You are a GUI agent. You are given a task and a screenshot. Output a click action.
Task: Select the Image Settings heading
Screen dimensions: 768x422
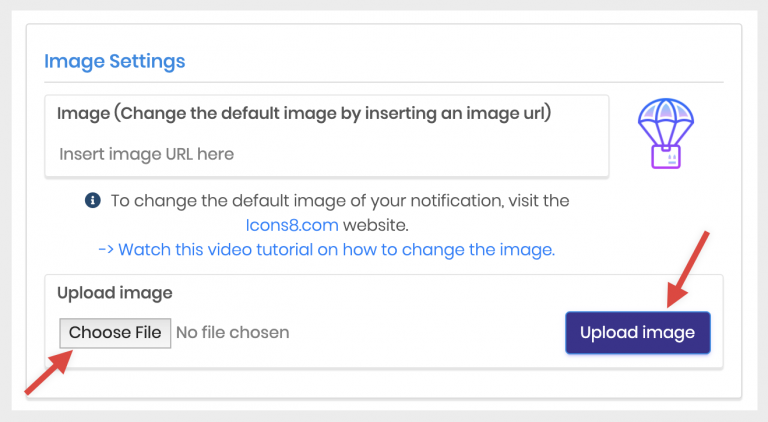click(115, 61)
